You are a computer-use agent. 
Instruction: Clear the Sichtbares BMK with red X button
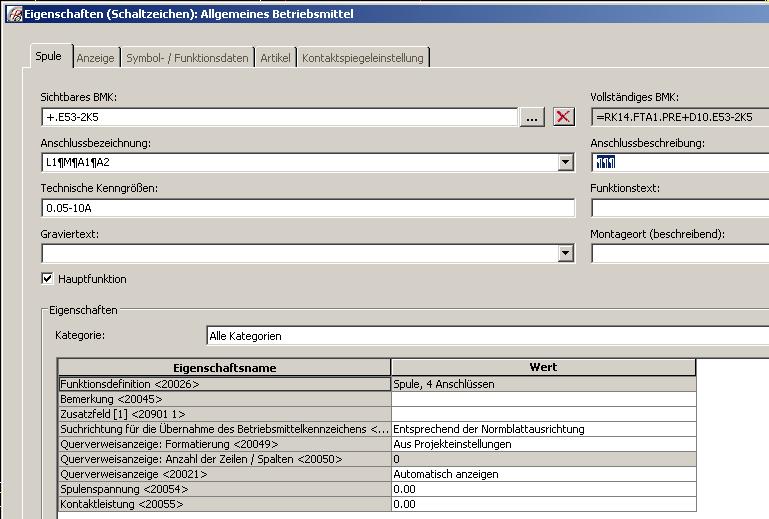pyautogui.click(x=564, y=117)
